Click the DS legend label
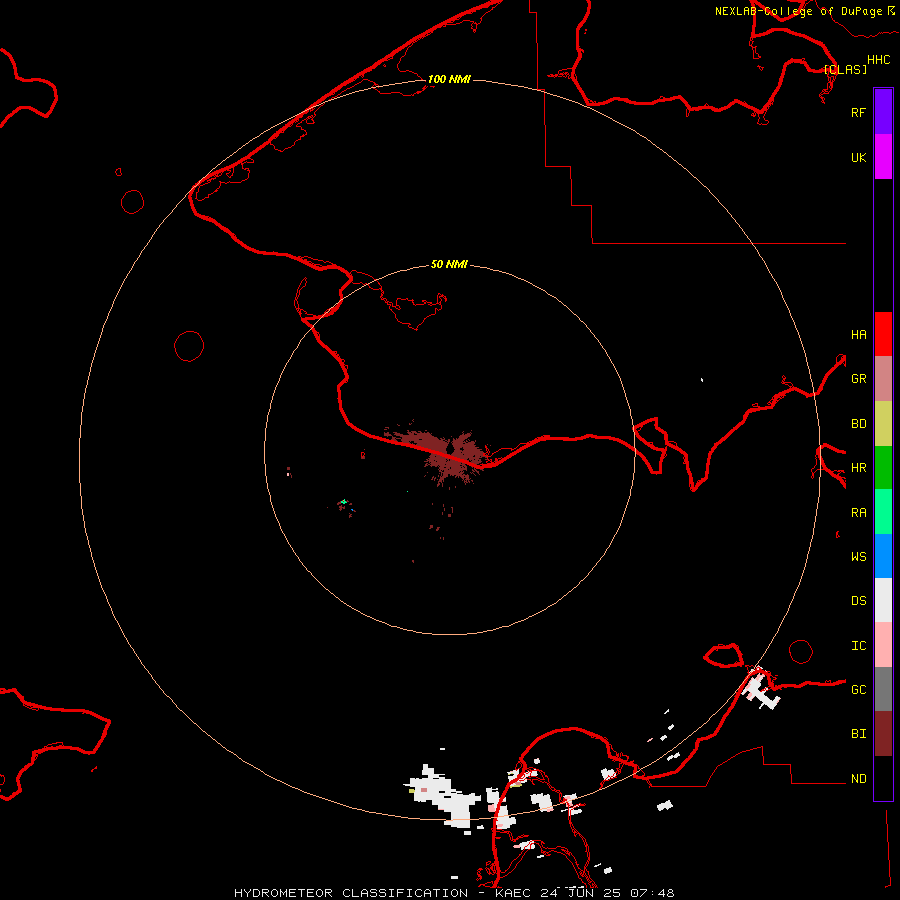Viewport: 900px width, 900px height. [x=858, y=600]
